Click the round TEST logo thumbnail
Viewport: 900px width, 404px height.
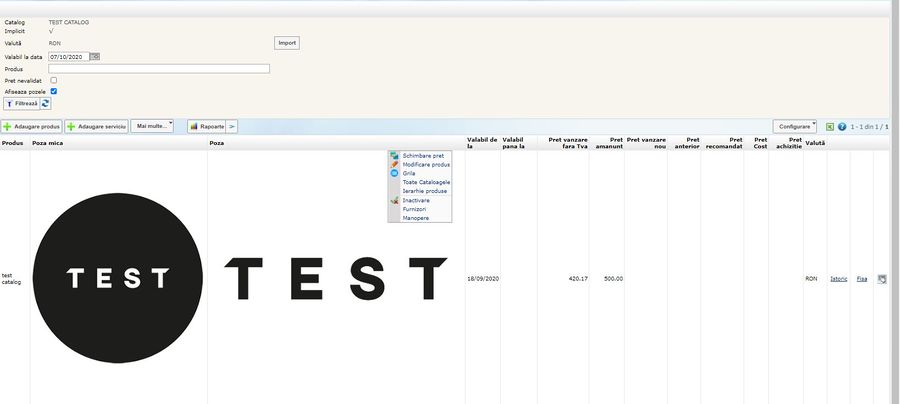click(x=118, y=277)
